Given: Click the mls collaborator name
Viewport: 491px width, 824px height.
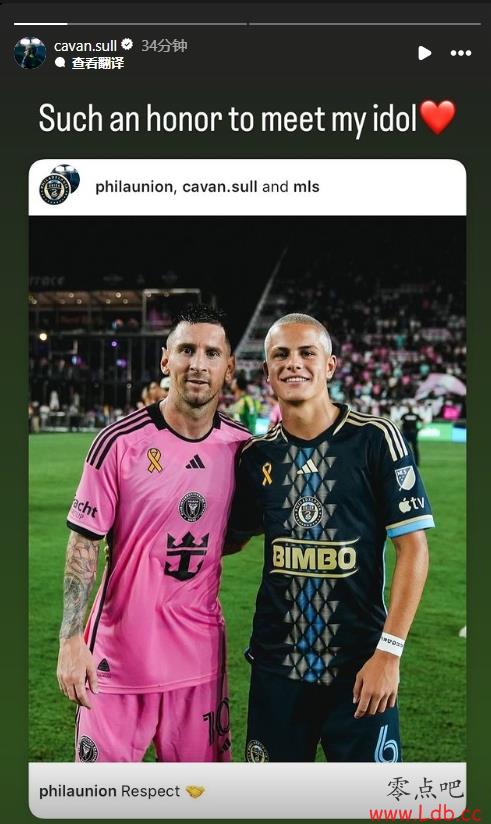Looking at the screenshot, I should [x=306, y=187].
